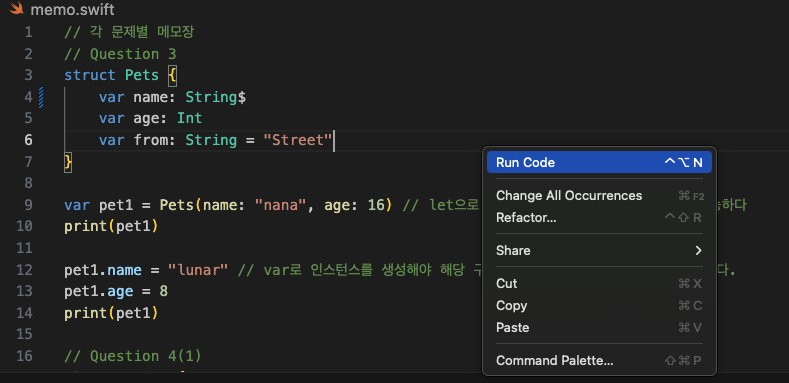Click line number 16 in the gutter
The width and height of the screenshot is (789, 383).
point(24,356)
